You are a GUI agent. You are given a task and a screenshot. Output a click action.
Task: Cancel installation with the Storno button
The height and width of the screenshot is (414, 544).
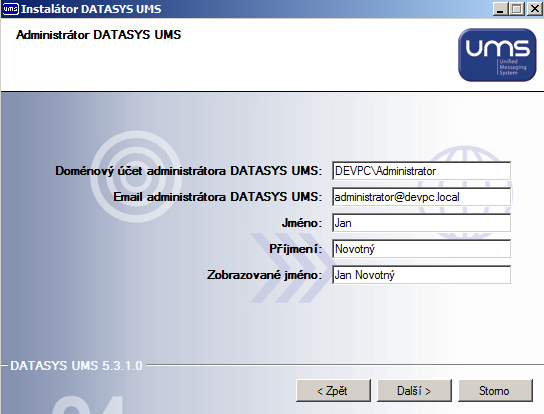pos(495,391)
